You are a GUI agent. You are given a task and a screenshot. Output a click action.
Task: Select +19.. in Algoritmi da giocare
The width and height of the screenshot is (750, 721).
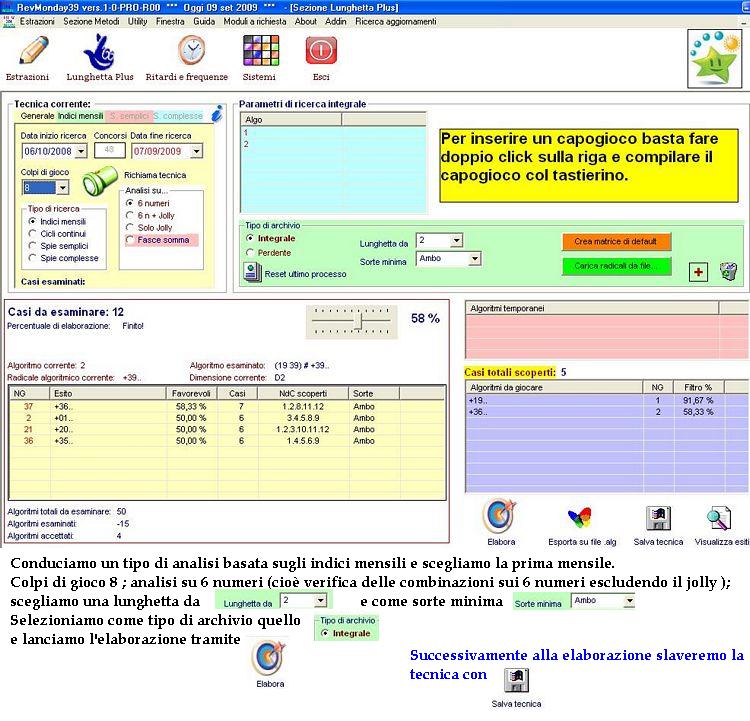(x=607, y=400)
